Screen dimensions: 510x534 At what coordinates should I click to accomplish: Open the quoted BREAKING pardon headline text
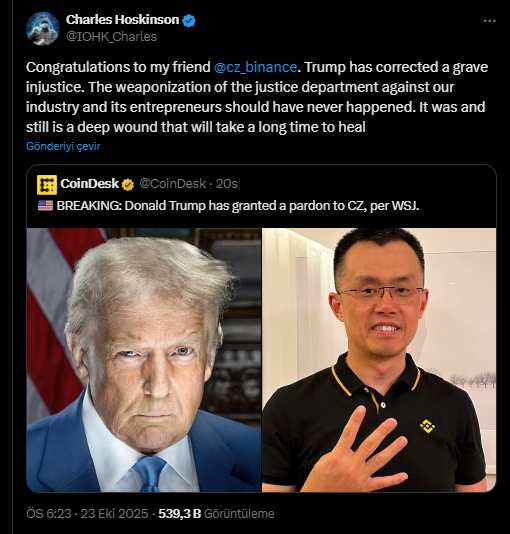pyautogui.click(x=238, y=206)
